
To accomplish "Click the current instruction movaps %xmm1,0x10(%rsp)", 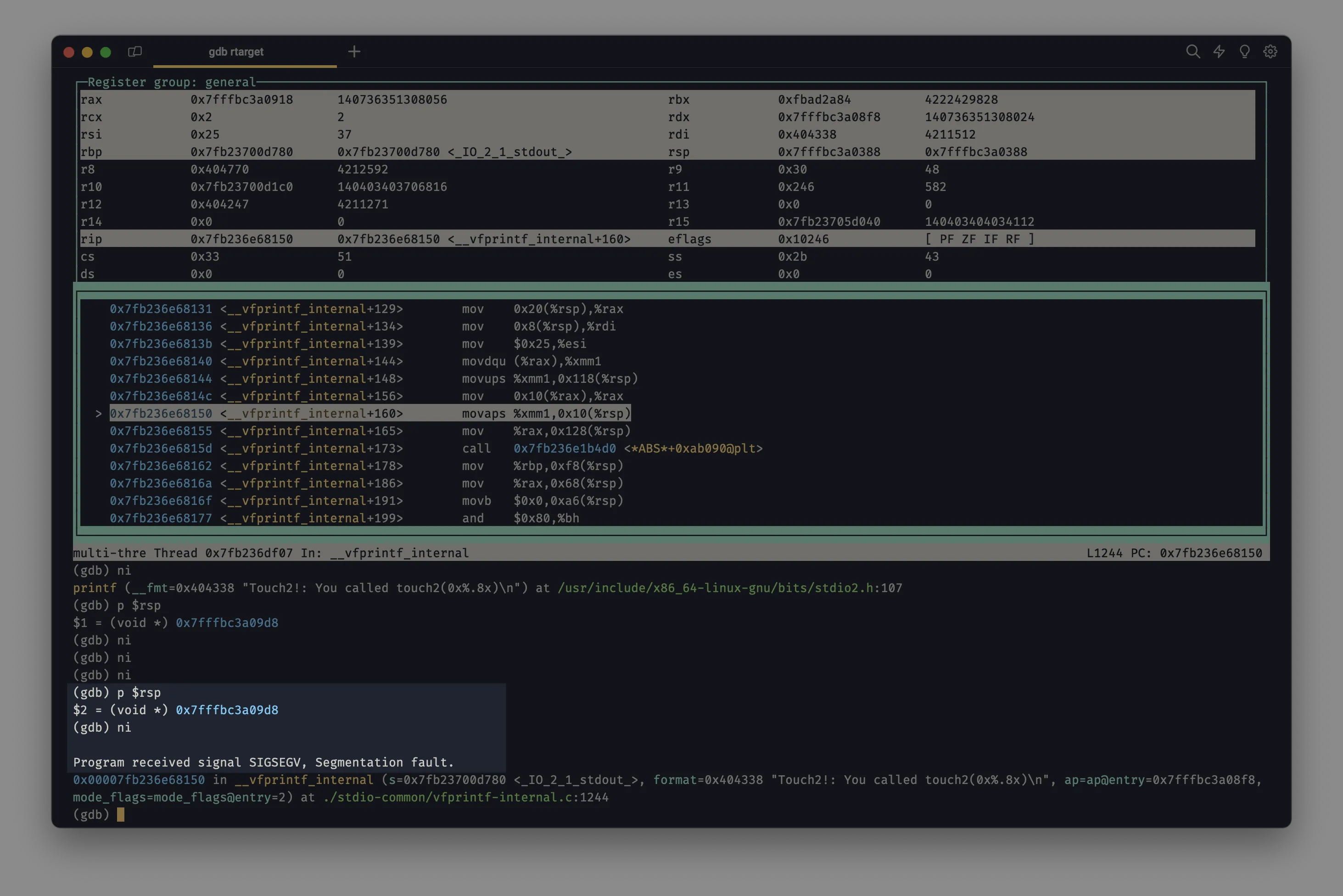I will click(546, 413).
